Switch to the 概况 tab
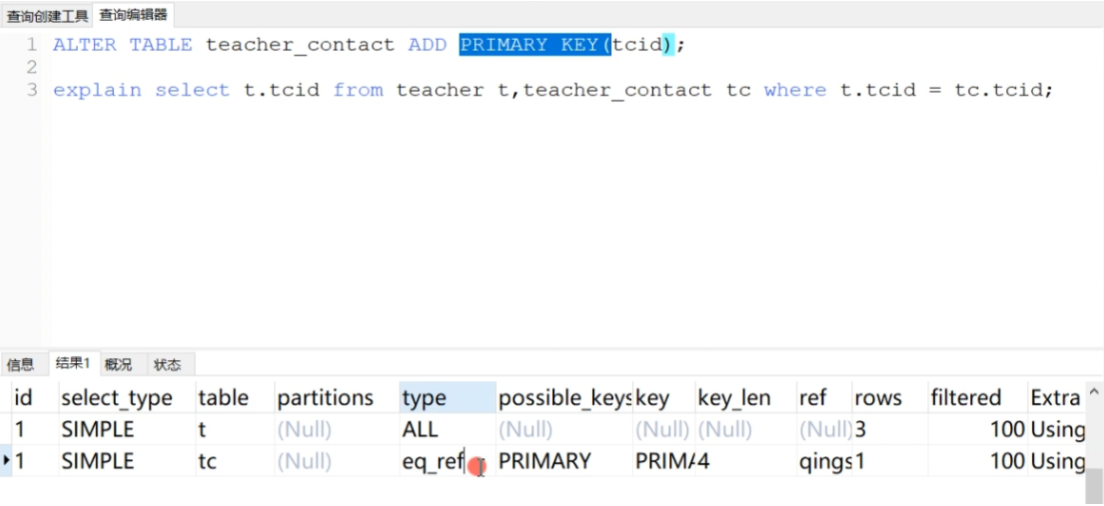The image size is (1104, 506). tap(118, 365)
